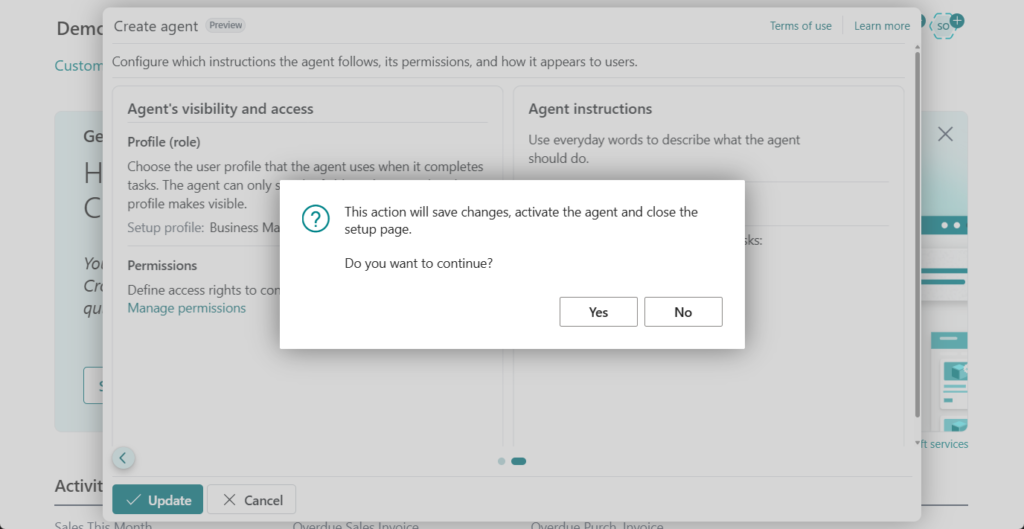Open the Learn more link

(x=882, y=26)
